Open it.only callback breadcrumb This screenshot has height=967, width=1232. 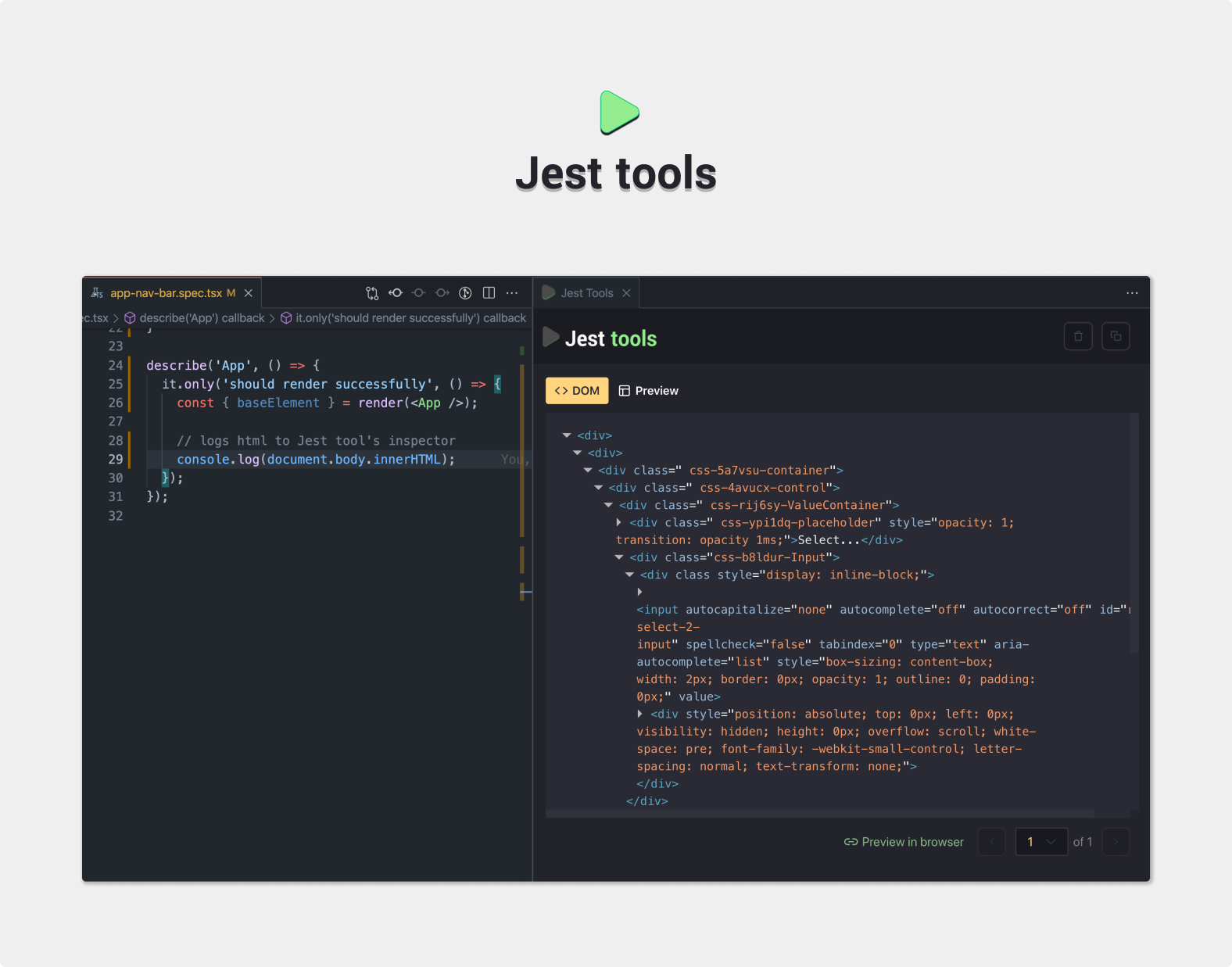click(410, 318)
